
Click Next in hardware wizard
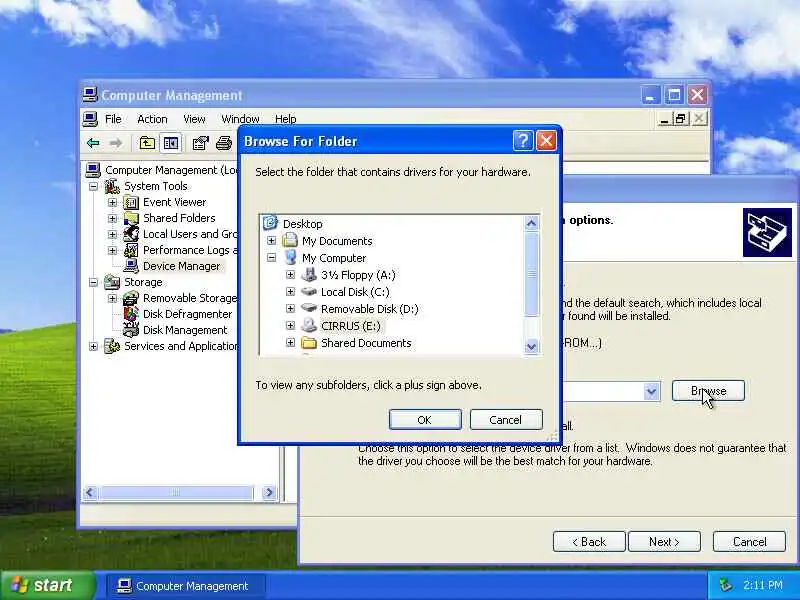[x=664, y=541]
